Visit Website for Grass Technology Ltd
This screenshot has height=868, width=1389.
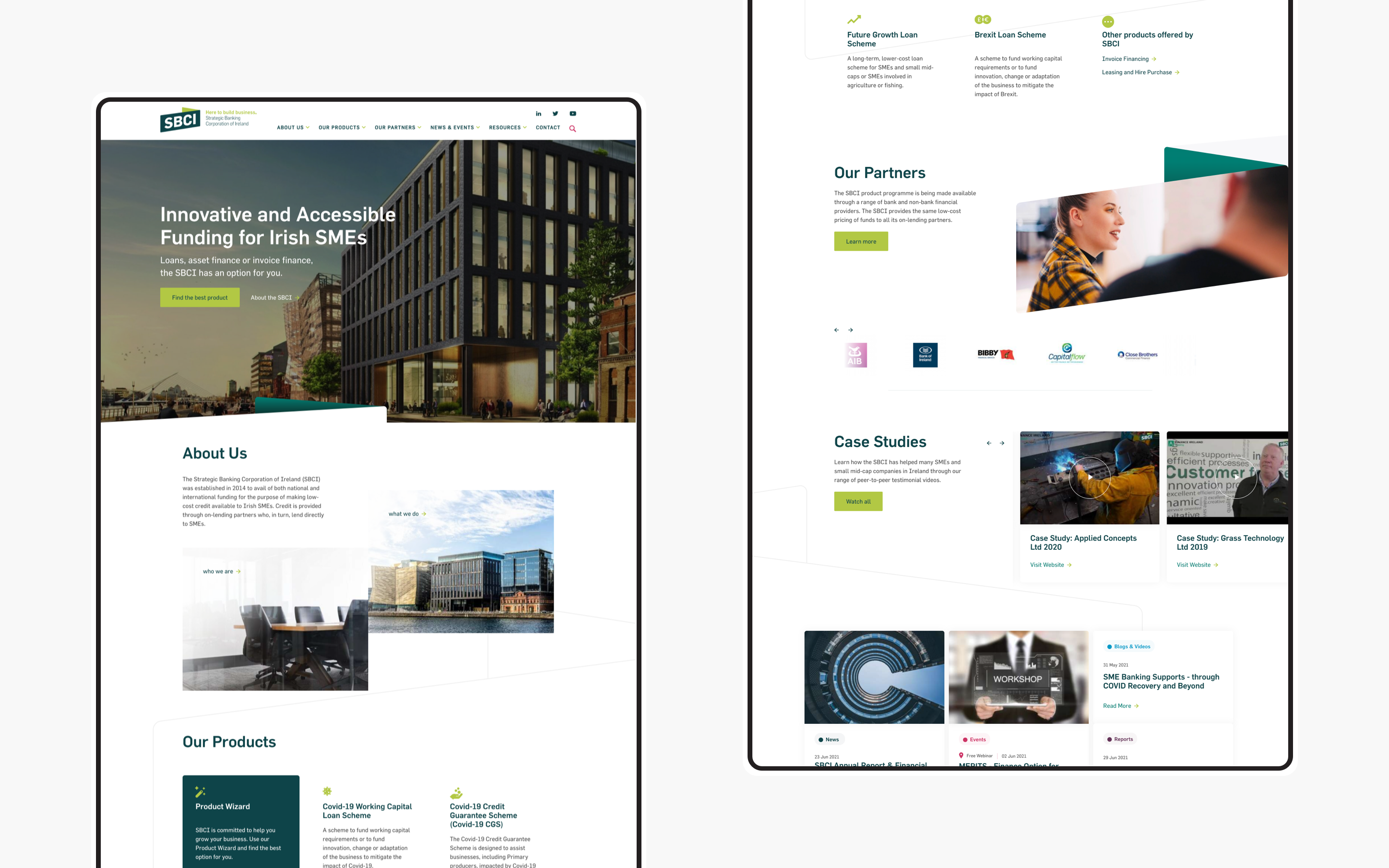[1198, 565]
